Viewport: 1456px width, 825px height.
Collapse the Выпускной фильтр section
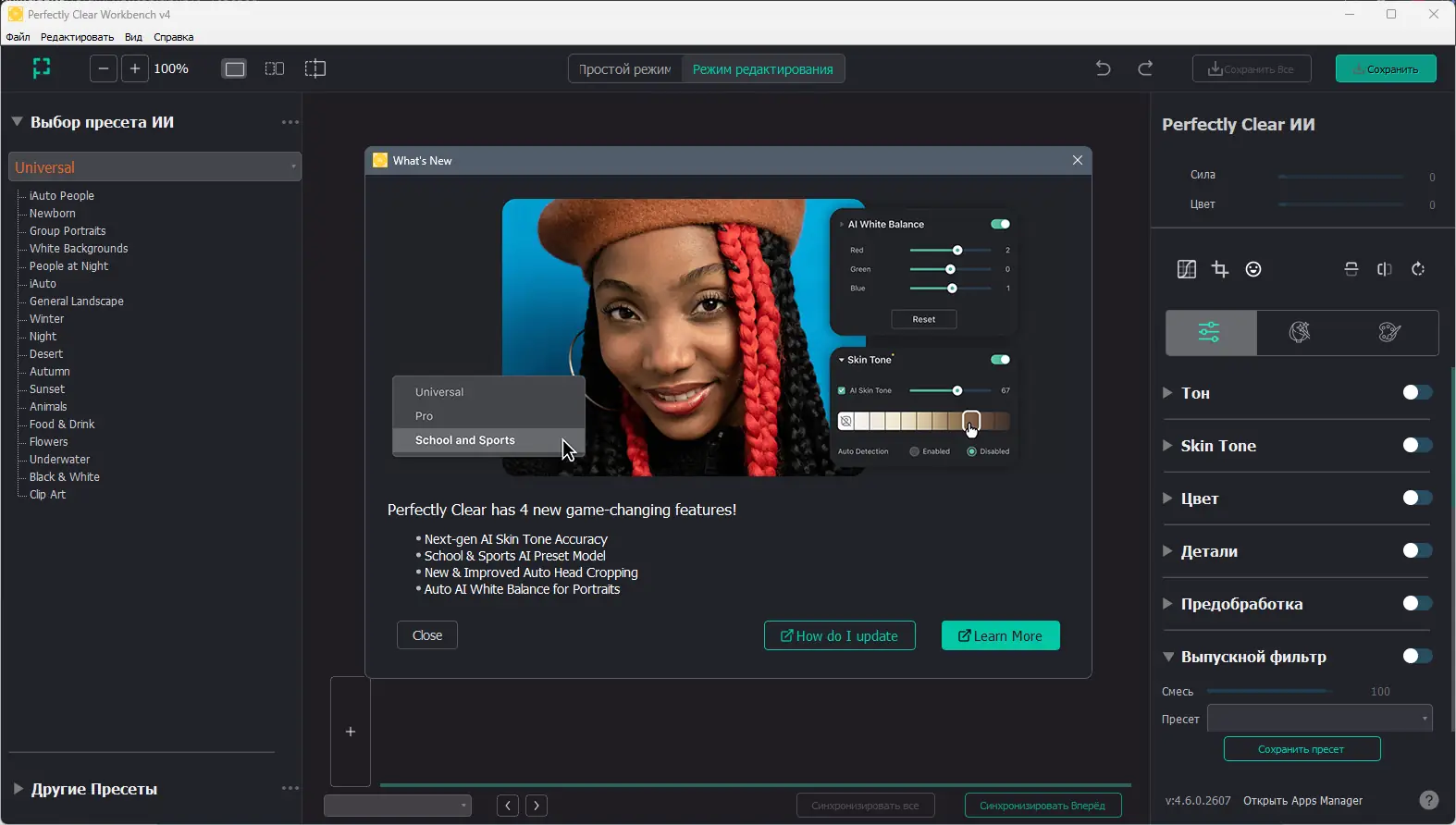pyautogui.click(x=1168, y=657)
